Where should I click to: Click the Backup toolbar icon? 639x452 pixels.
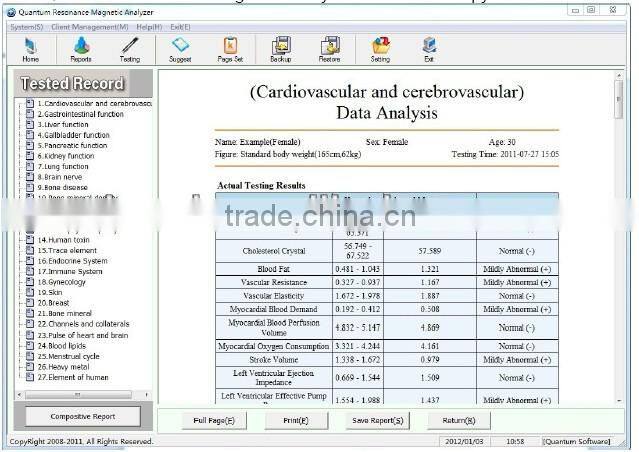point(281,49)
